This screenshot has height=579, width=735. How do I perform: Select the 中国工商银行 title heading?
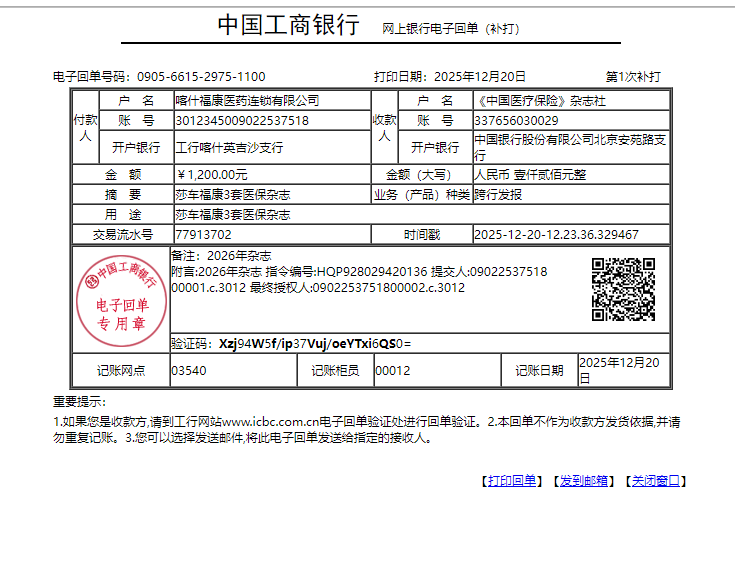288,26
